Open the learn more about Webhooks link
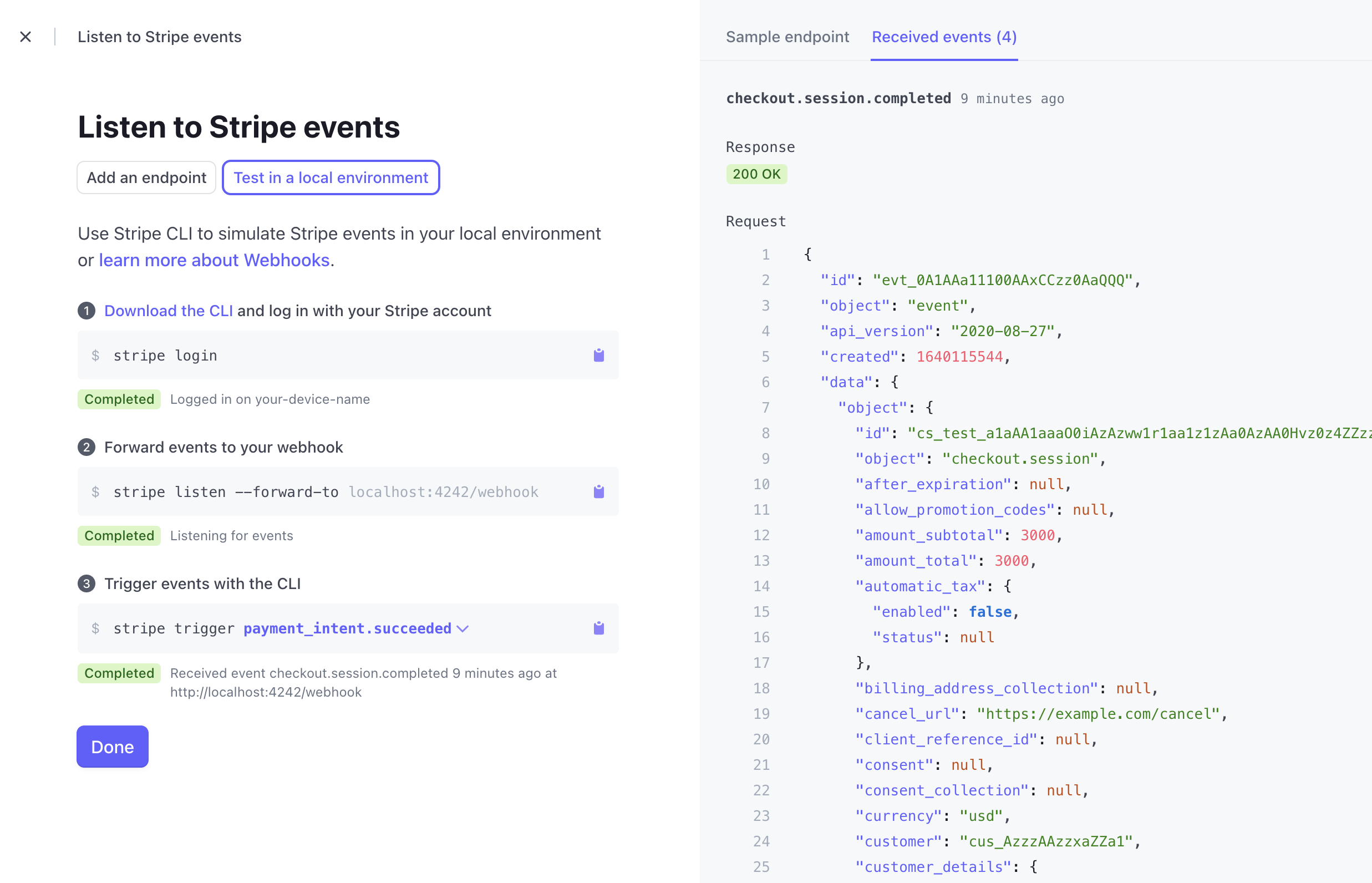1372x883 pixels. 214,260
